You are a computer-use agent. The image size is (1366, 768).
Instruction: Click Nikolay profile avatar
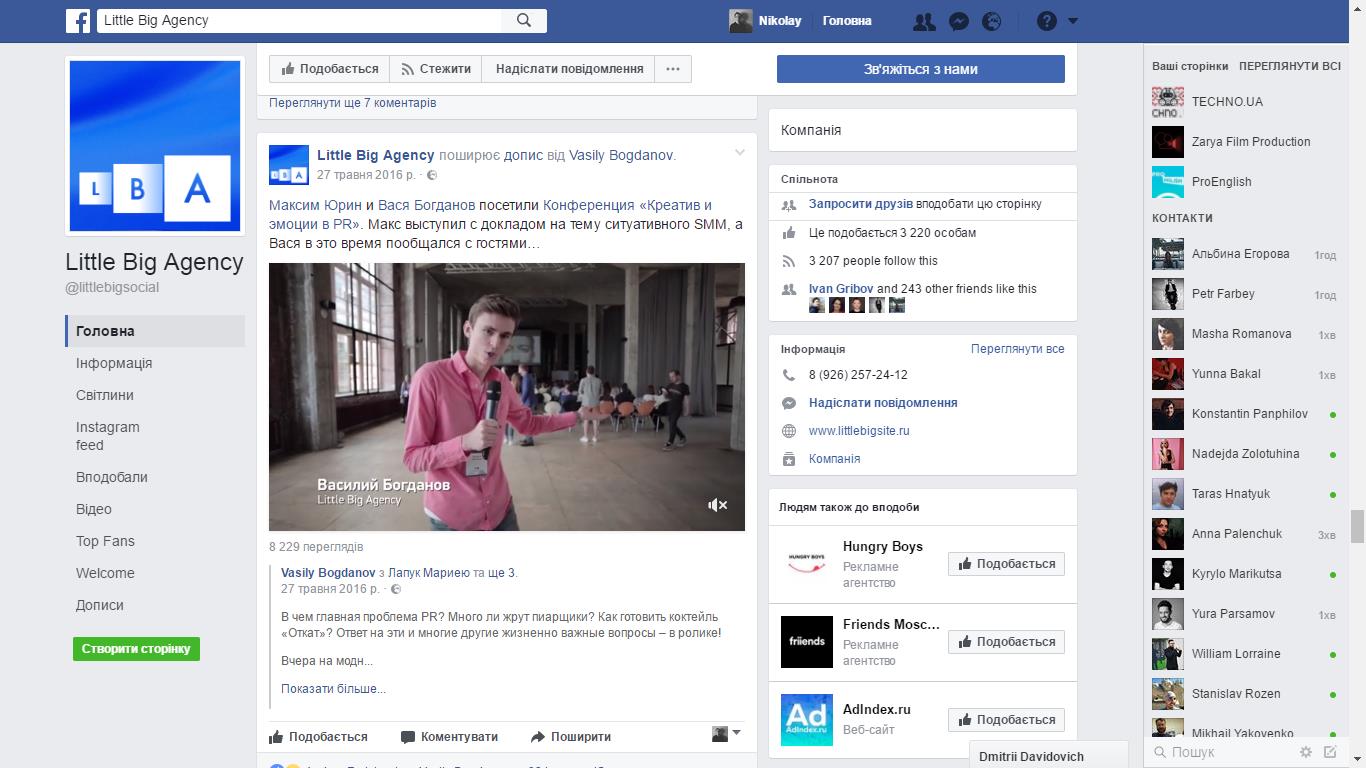coord(740,21)
